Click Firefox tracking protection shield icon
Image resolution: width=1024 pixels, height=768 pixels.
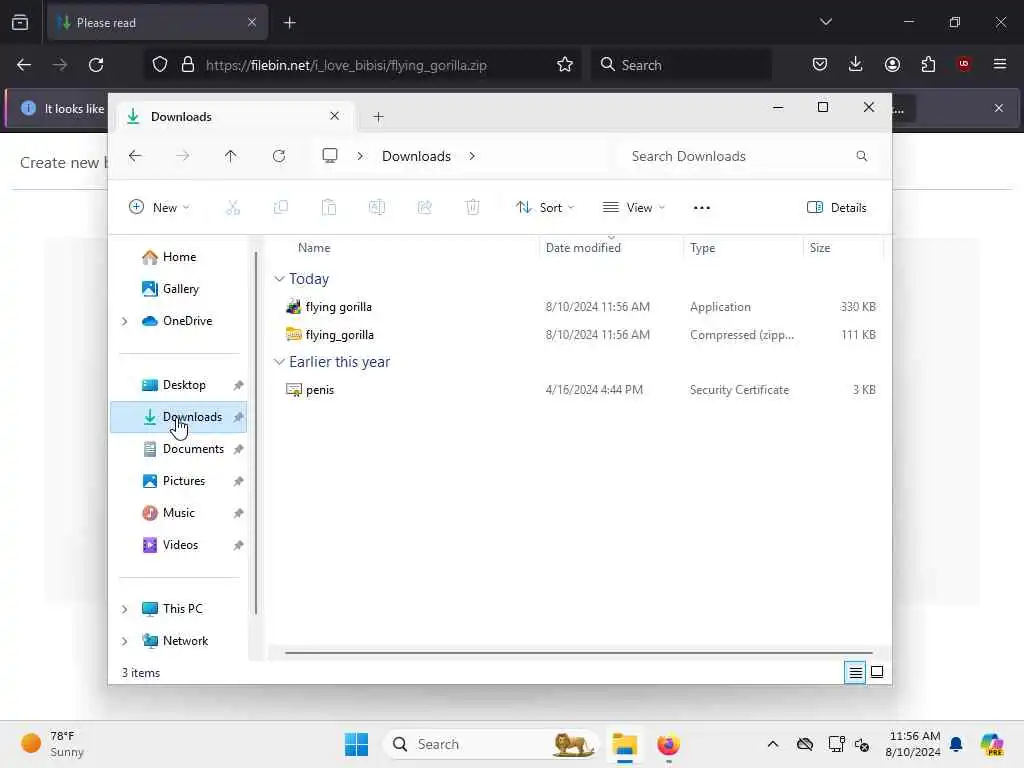160,65
